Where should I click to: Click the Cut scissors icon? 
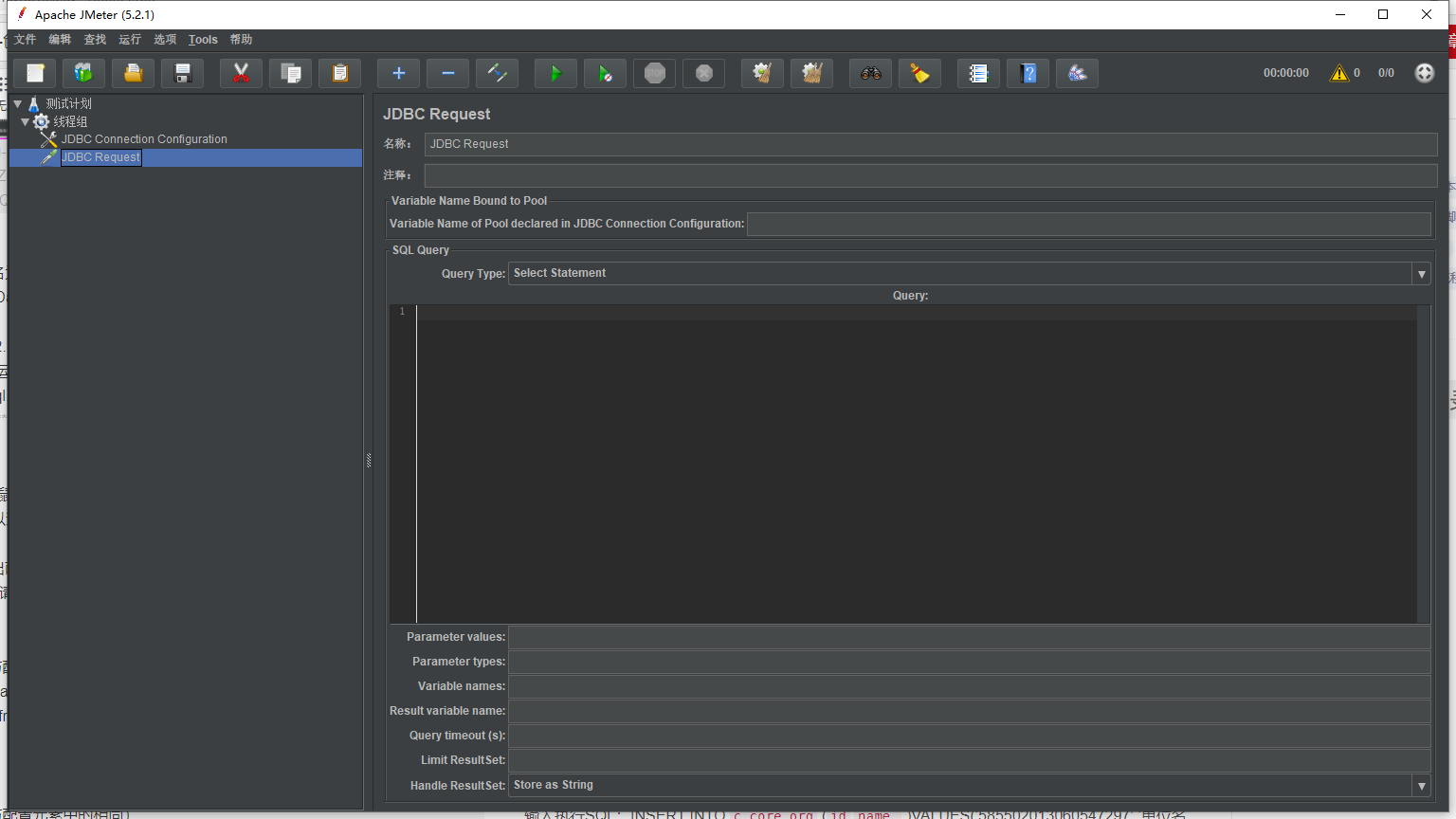point(241,73)
